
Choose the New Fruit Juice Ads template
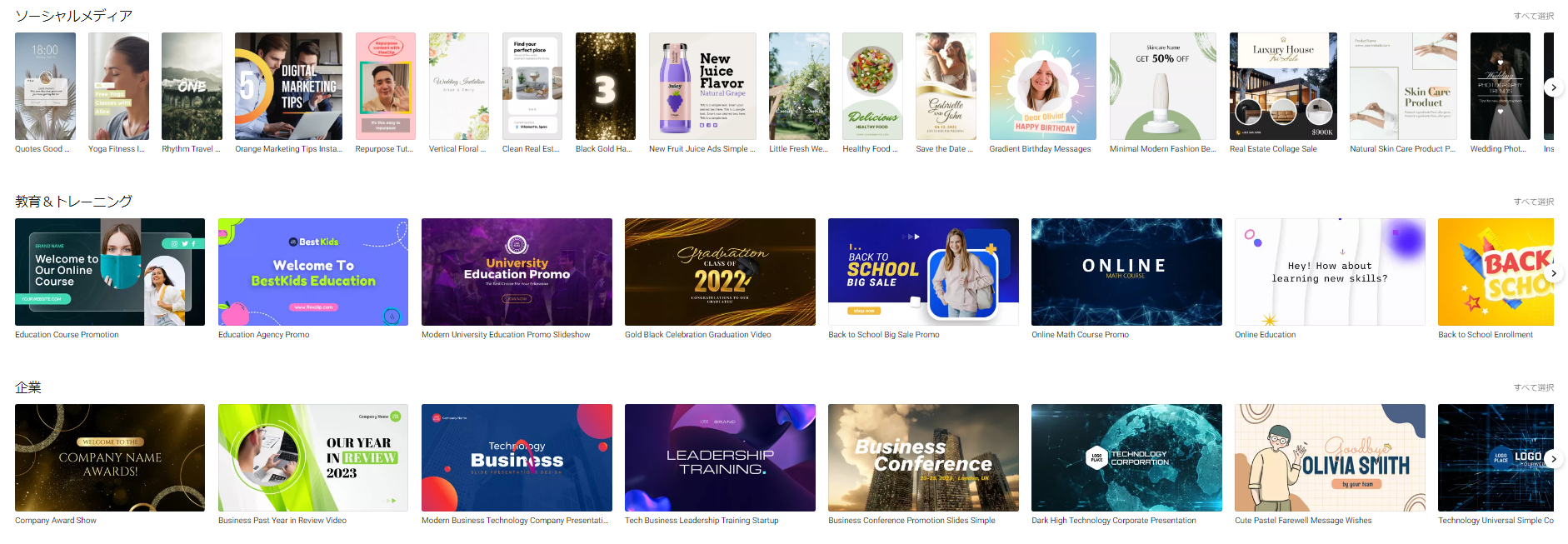pyautogui.click(x=702, y=87)
